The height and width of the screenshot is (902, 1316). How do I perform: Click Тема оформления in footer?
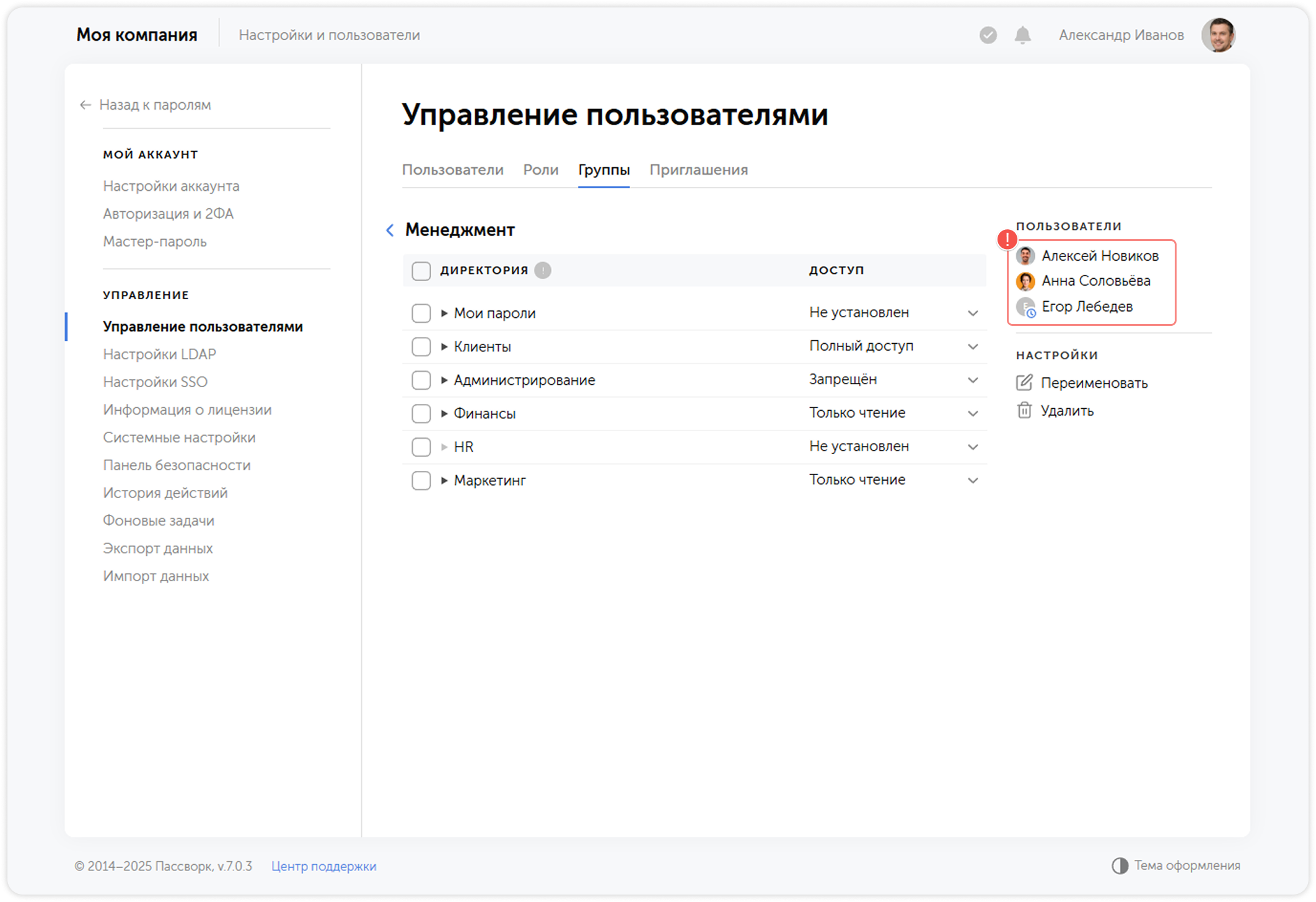click(x=1176, y=865)
